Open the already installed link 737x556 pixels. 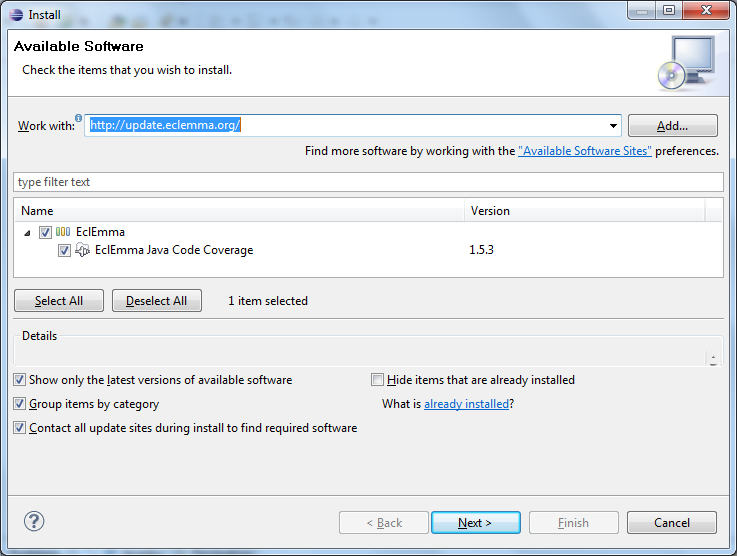point(466,404)
